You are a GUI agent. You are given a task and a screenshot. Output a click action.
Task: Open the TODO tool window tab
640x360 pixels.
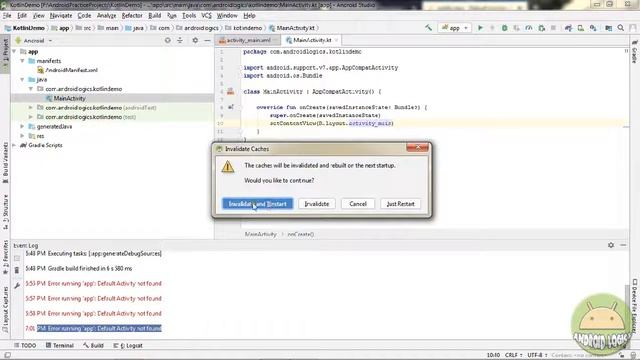(25, 345)
